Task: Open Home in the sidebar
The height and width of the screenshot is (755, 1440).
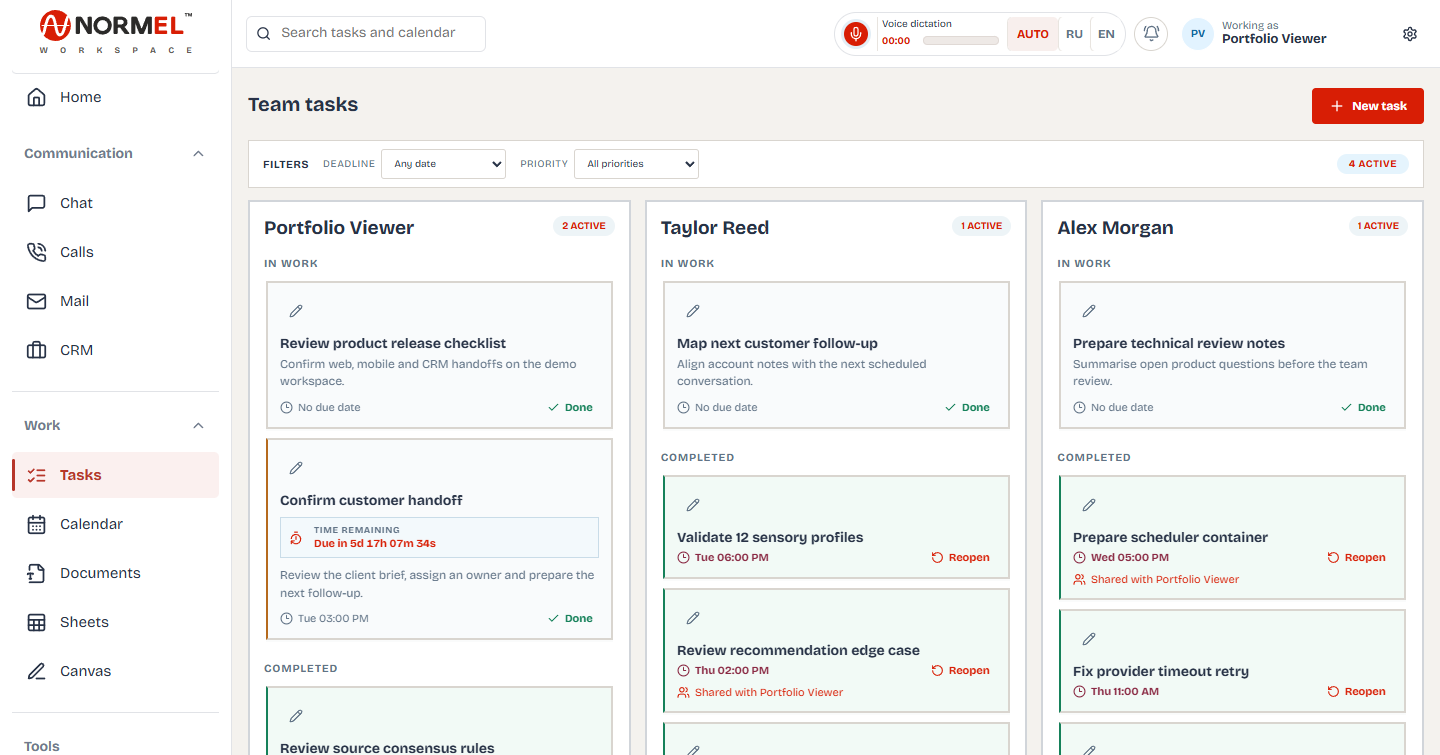Action: click(x=115, y=97)
